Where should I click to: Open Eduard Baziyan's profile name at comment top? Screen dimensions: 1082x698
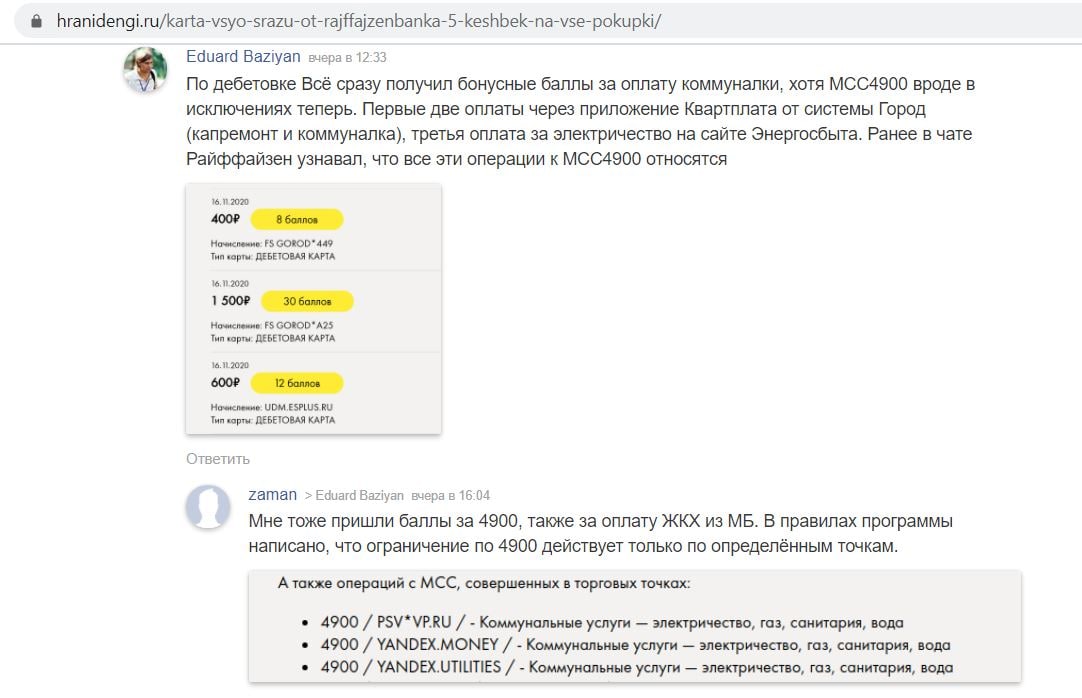[x=243, y=57]
